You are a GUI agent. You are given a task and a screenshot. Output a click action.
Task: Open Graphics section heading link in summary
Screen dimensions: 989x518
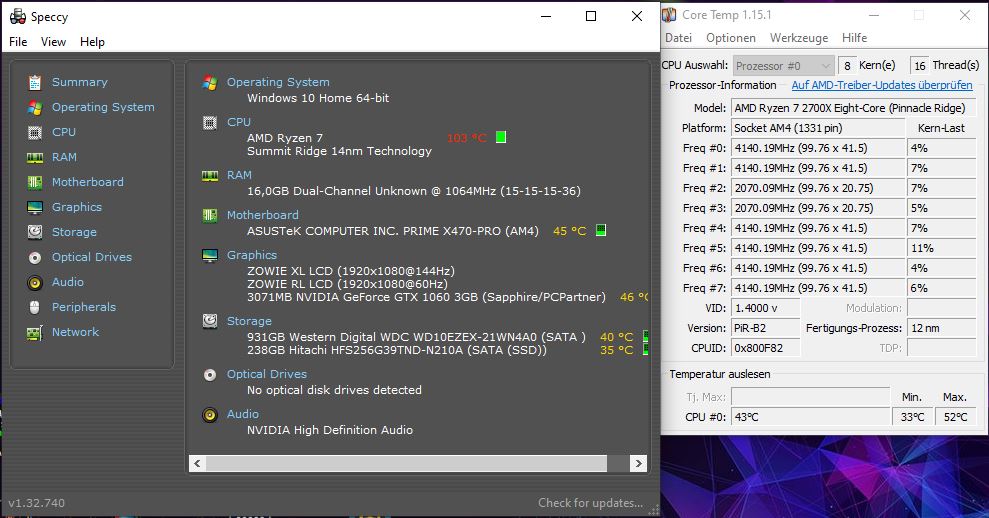(x=252, y=255)
